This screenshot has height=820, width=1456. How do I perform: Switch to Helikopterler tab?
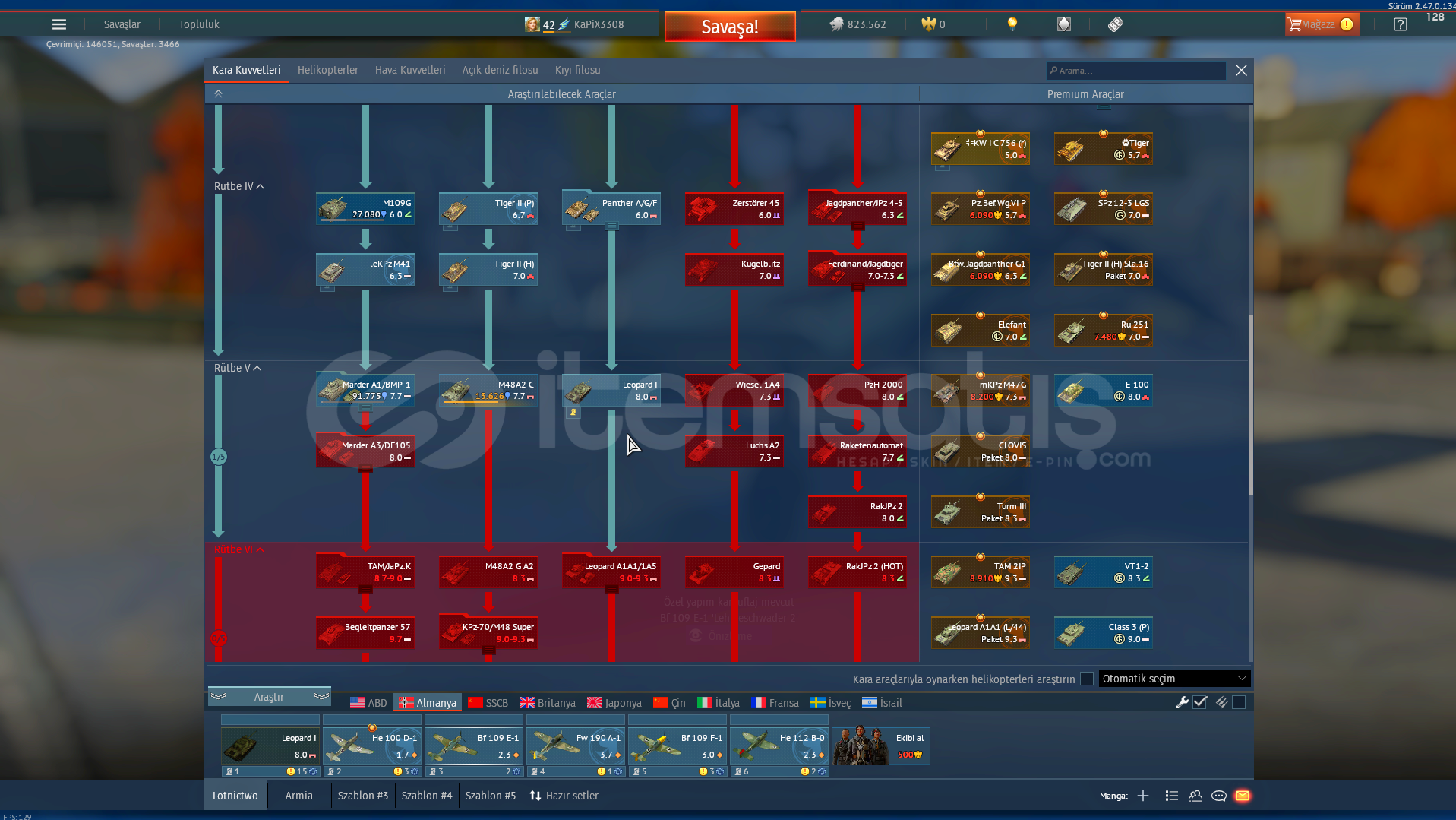(x=328, y=70)
